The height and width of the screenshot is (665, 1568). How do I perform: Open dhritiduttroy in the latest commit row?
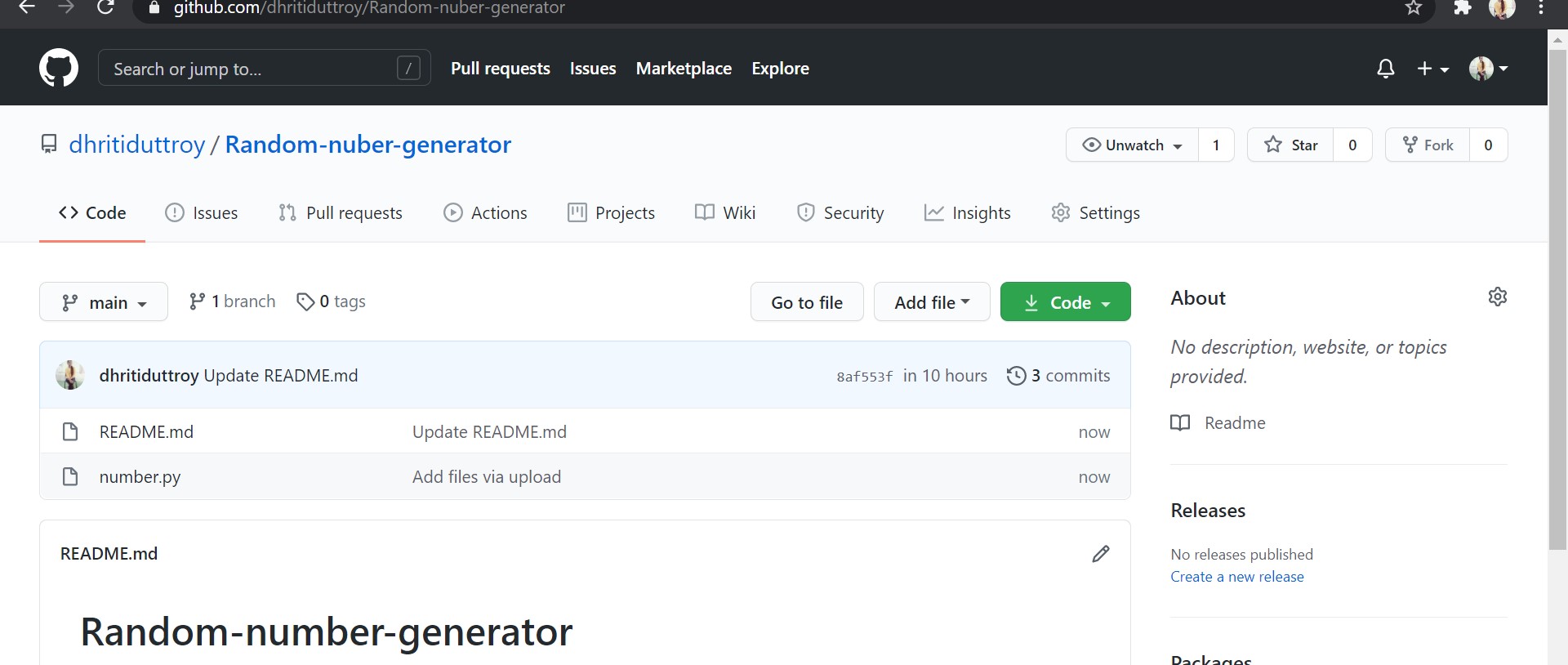pyautogui.click(x=149, y=376)
